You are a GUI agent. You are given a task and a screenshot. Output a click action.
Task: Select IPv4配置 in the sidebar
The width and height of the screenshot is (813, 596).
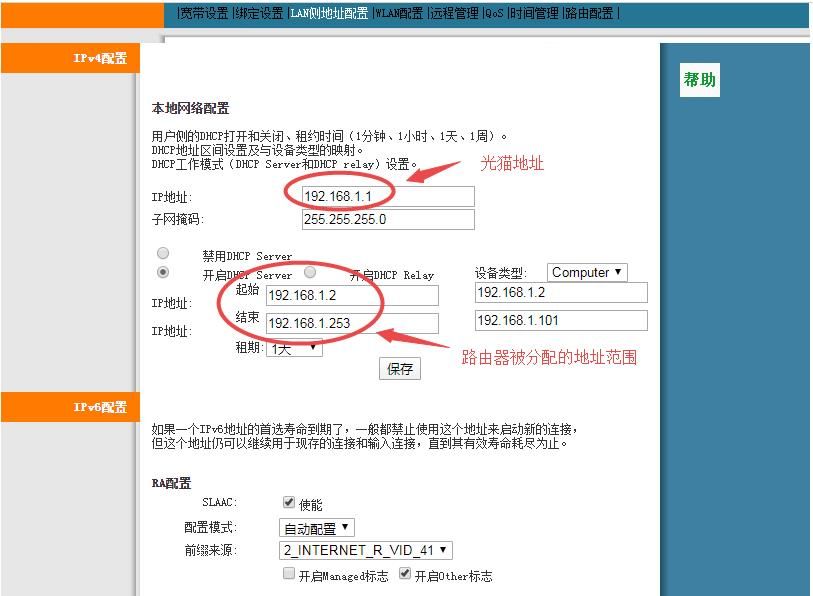[x=70, y=58]
